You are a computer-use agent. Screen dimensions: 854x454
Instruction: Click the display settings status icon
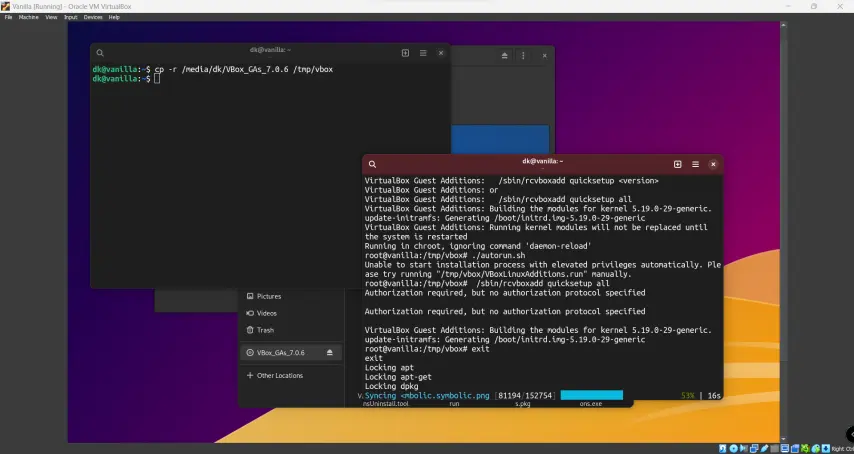point(785,449)
